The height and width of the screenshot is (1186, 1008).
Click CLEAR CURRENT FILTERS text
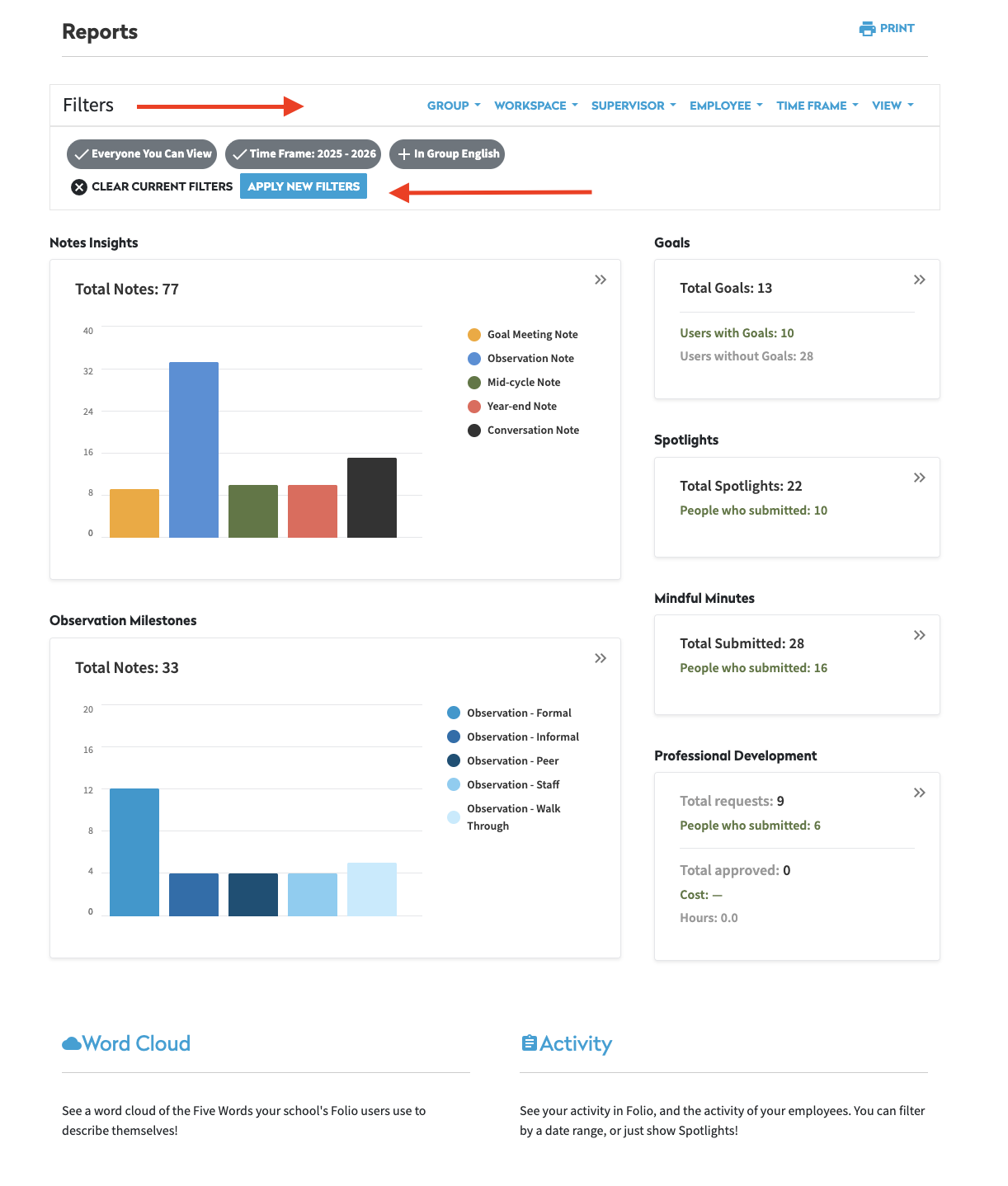[163, 186]
